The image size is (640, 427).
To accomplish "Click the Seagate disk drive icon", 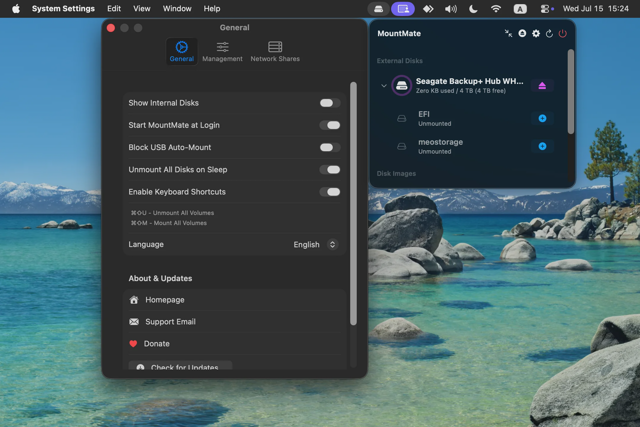I will point(402,85).
